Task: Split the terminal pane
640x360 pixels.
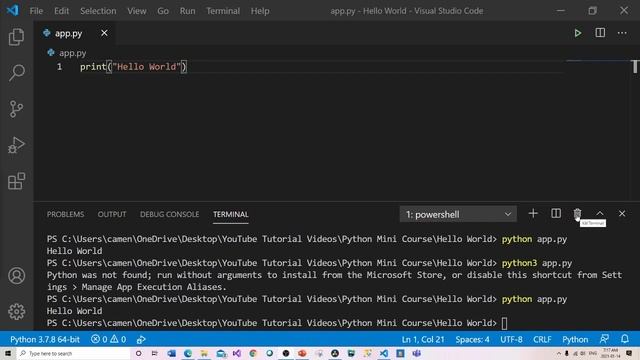Action: [x=556, y=213]
